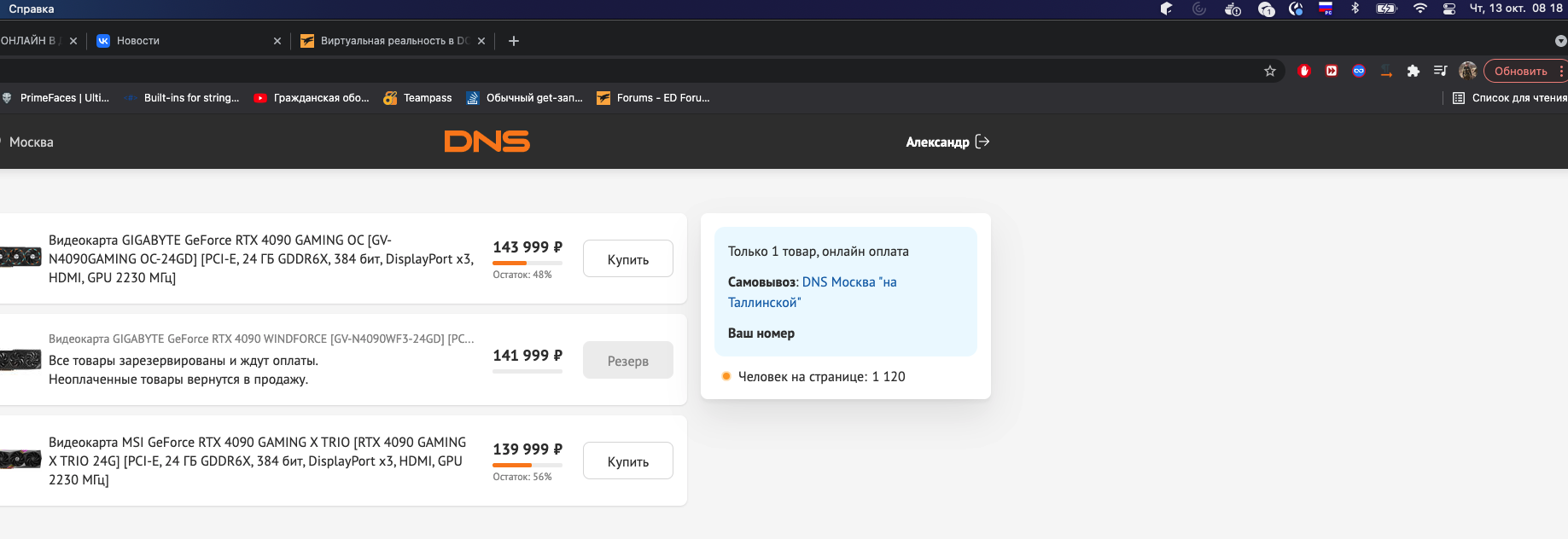Click the Остаток: 48% label
Screen dimensions: 1568x539
pos(522,275)
